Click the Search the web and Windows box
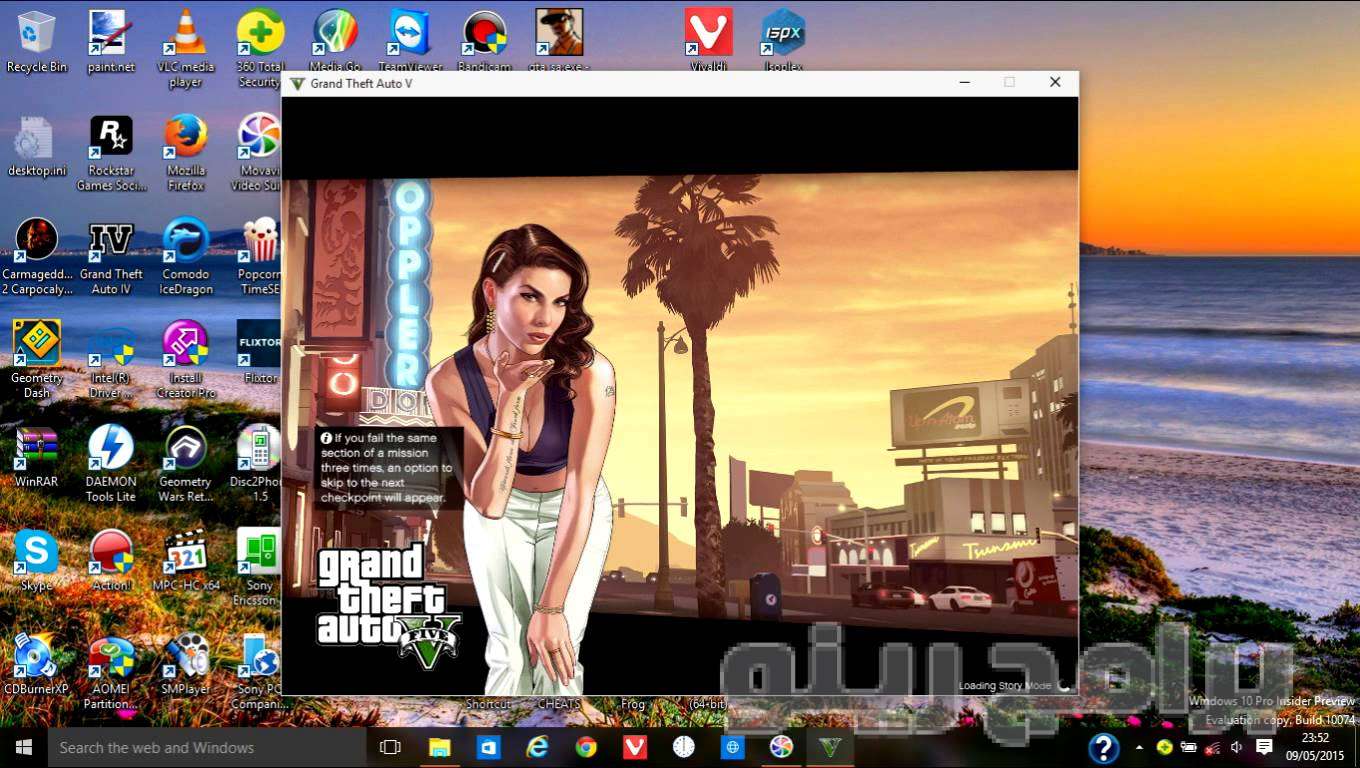 pyautogui.click(x=207, y=747)
